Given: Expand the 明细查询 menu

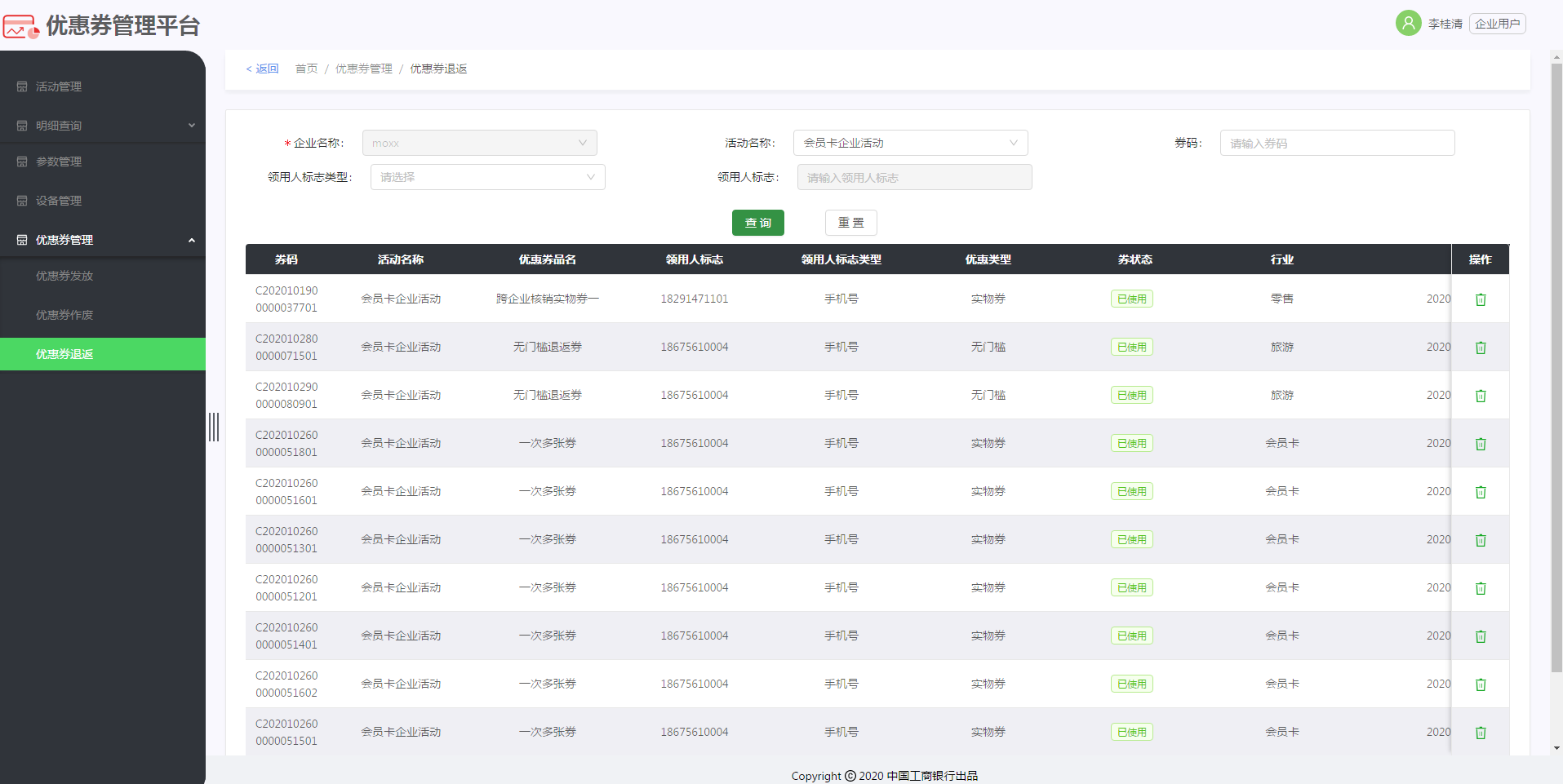Looking at the screenshot, I should coord(103,126).
